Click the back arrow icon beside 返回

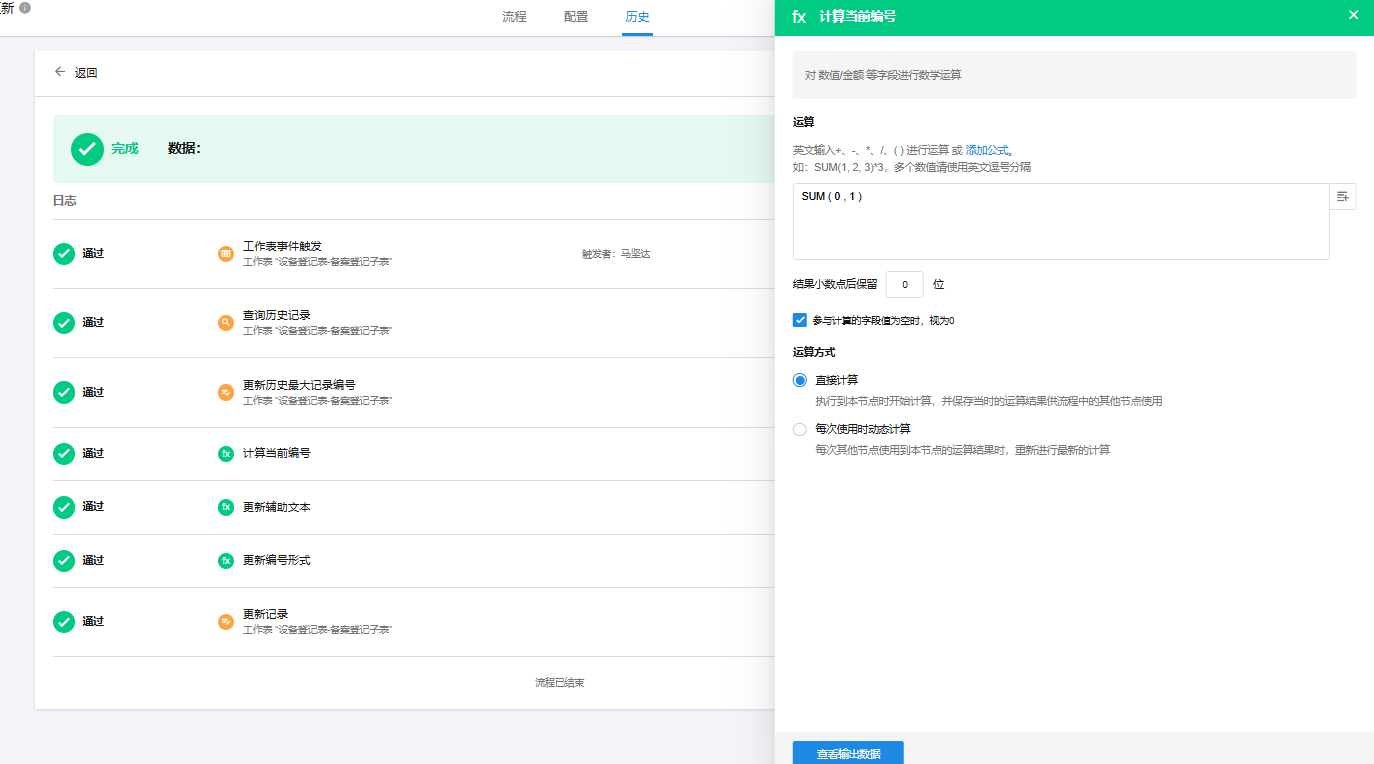click(x=60, y=72)
